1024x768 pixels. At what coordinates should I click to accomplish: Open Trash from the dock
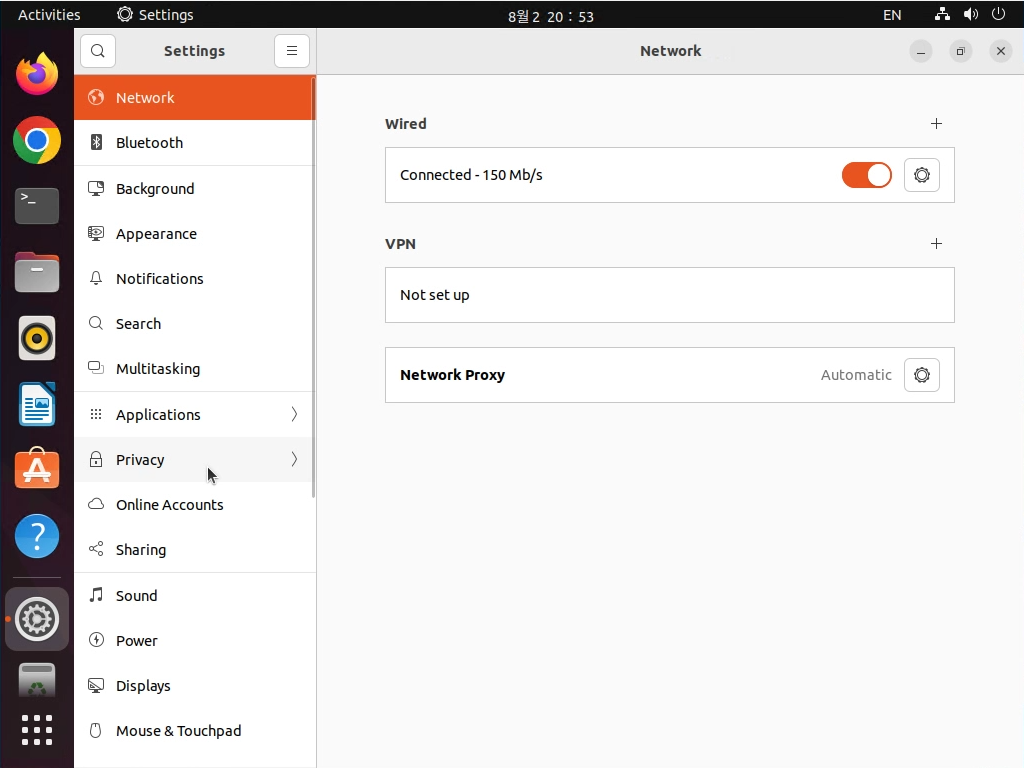[37, 681]
